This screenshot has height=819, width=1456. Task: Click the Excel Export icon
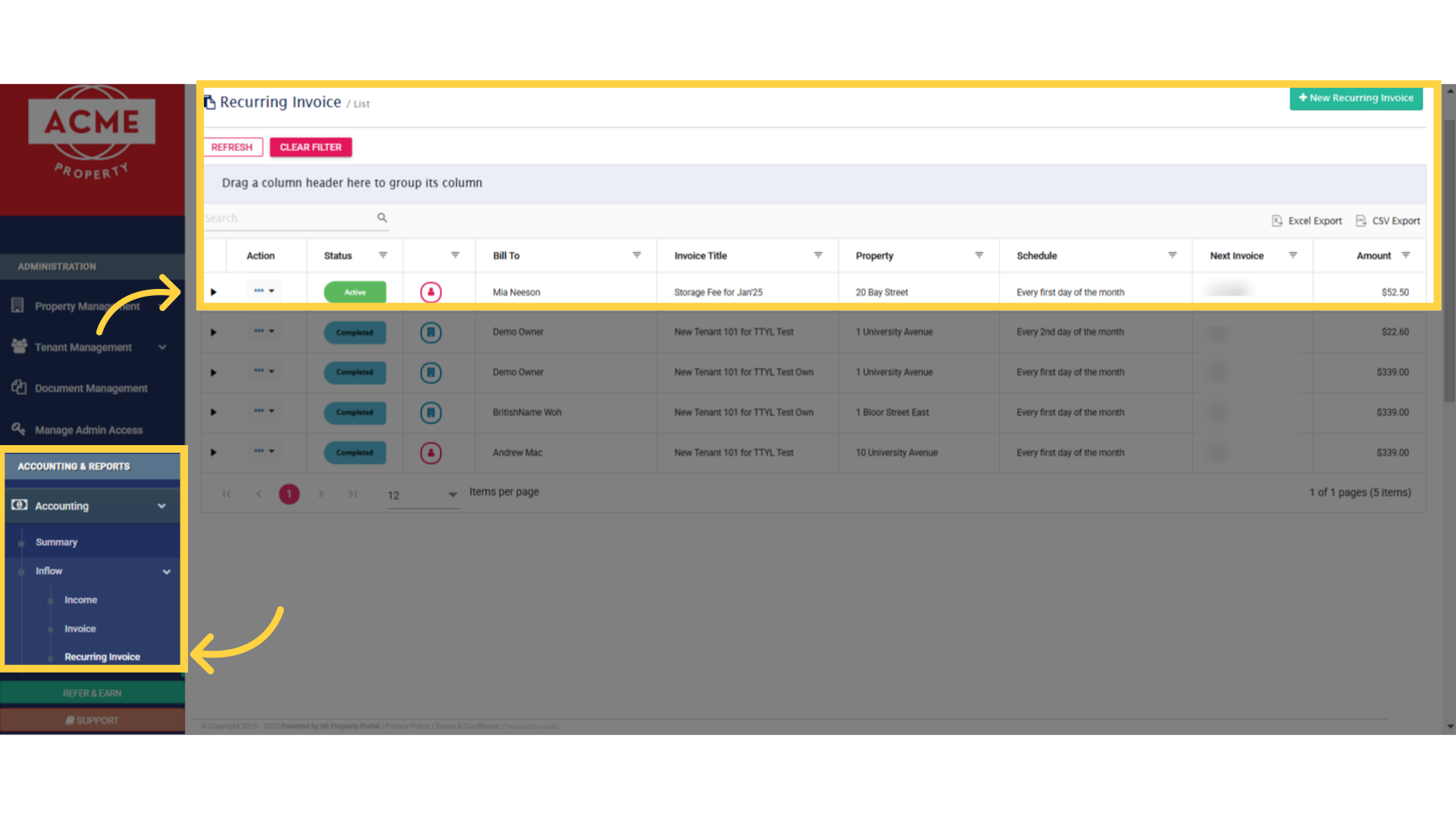[x=1277, y=221]
